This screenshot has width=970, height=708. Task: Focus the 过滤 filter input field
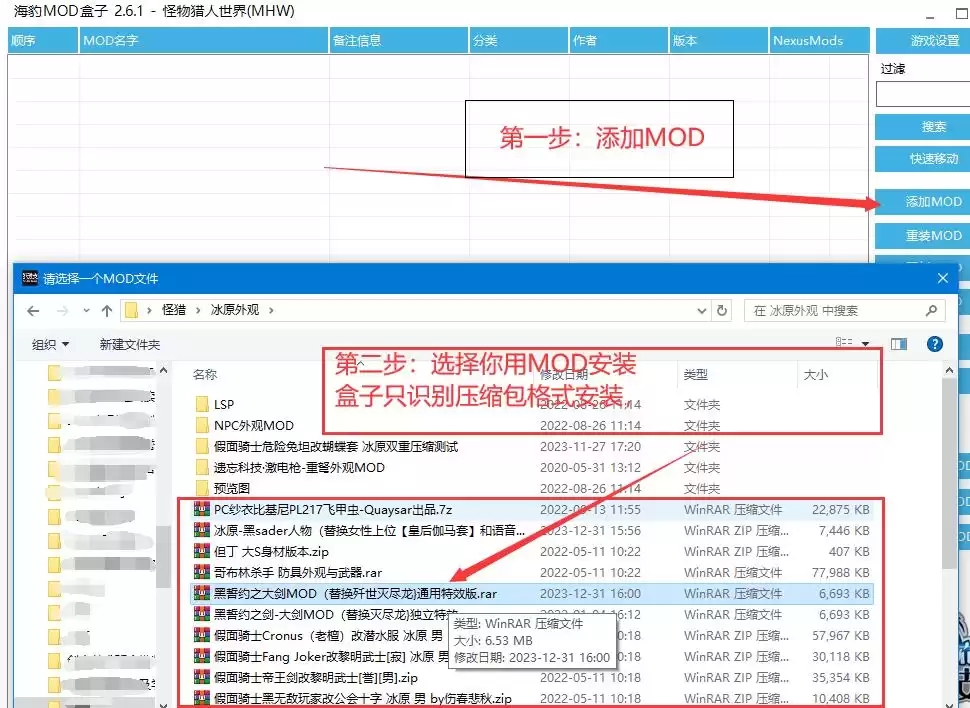pos(924,95)
